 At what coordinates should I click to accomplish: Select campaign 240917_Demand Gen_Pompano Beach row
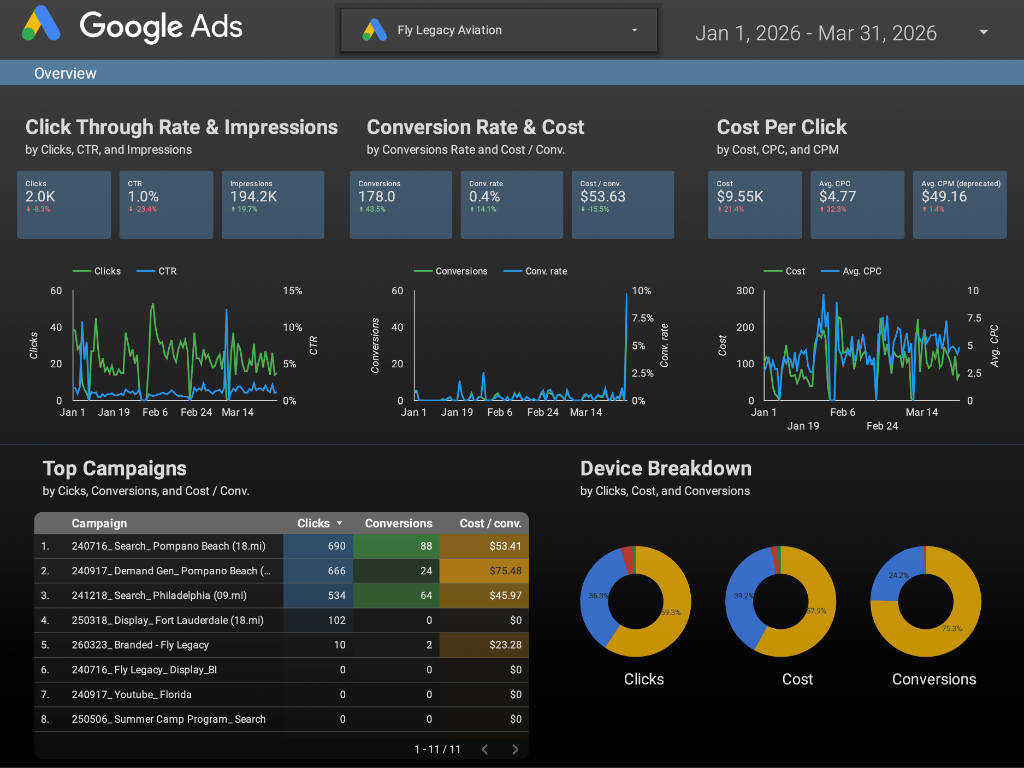(x=281, y=571)
